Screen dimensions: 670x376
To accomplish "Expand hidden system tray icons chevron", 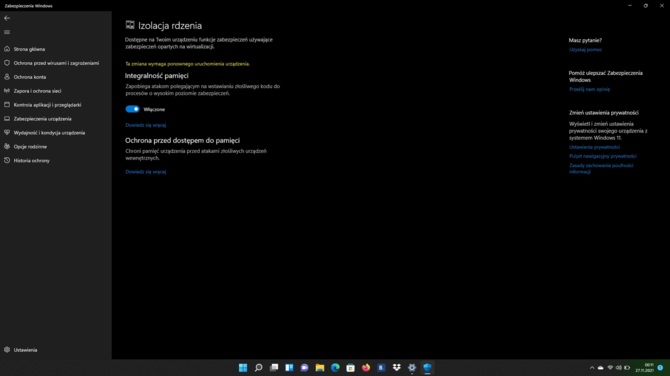I will (592, 367).
